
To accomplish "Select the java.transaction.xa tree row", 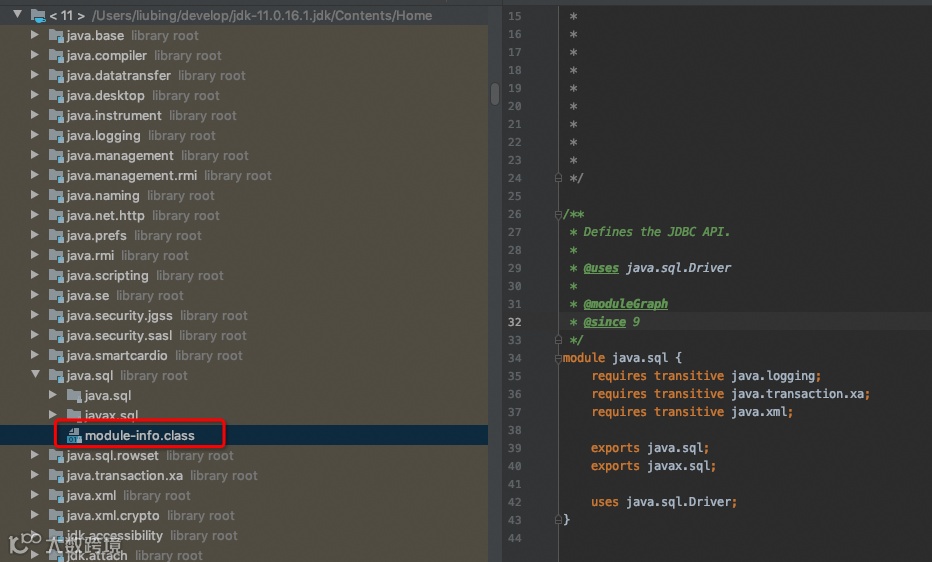I will 244,475.
